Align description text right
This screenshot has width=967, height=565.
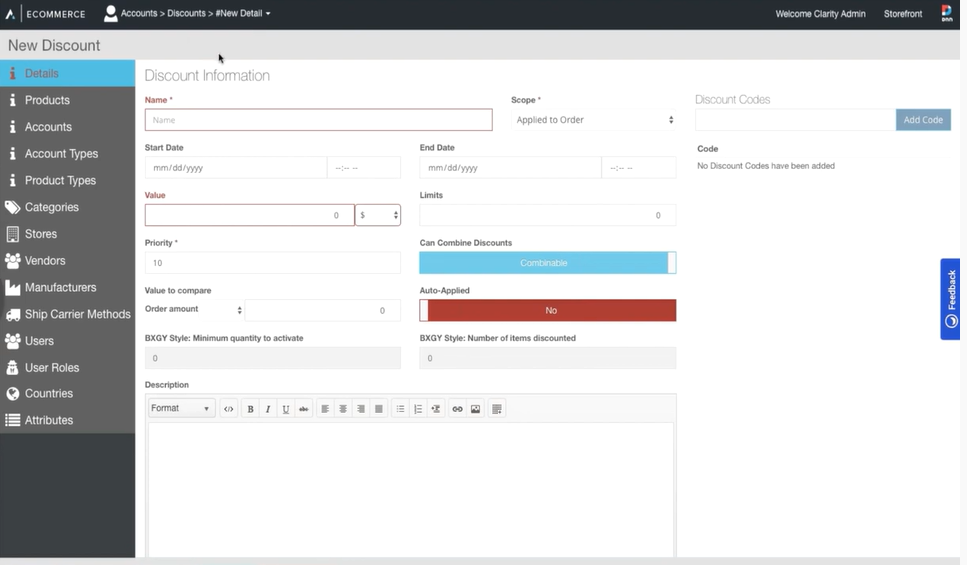(x=361, y=409)
